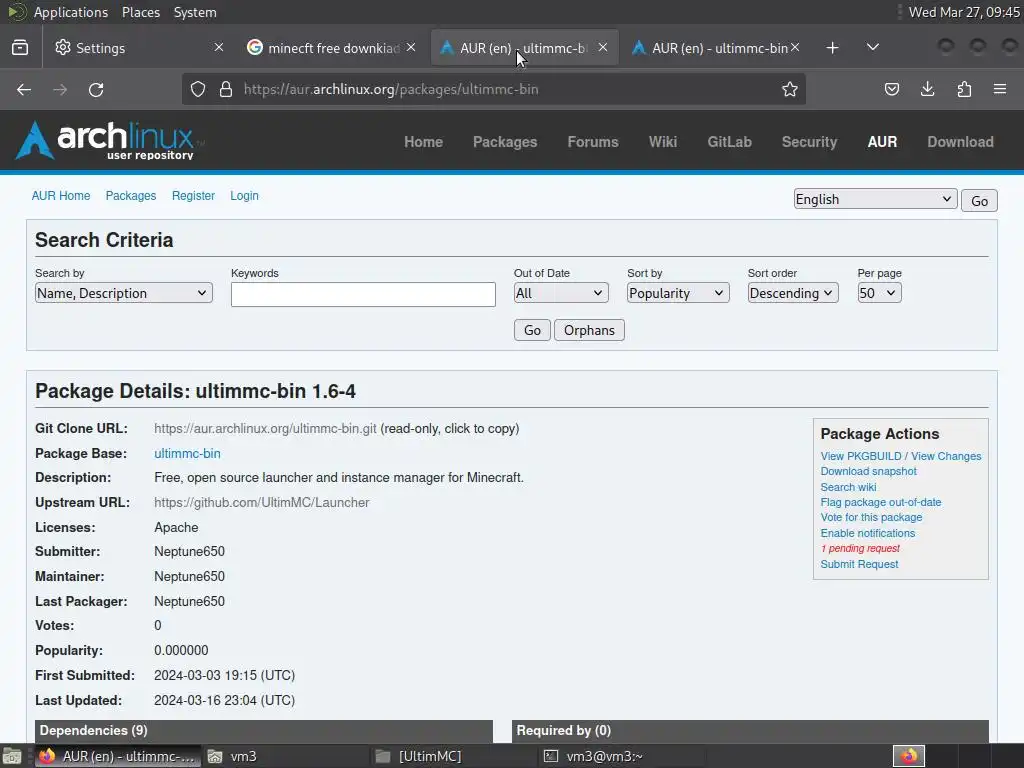This screenshot has width=1024, height=768.
Task: Switch to the minecft free download tab
Action: [332, 48]
